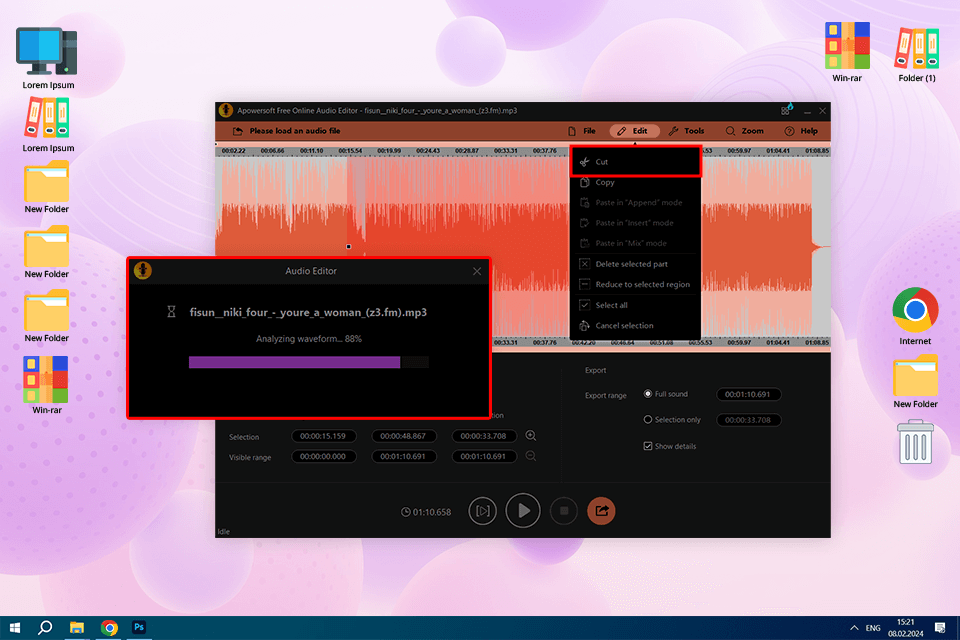The width and height of the screenshot is (960, 640).
Task: Click the 00:59.97 top ruler marker
Action: (739, 151)
